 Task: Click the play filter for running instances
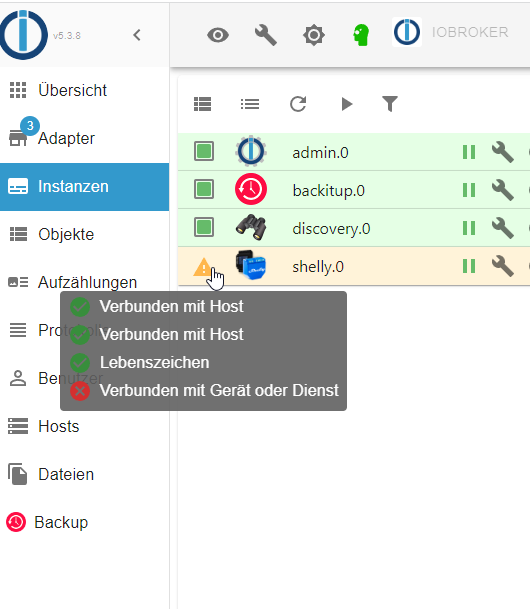tap(346, 104)
